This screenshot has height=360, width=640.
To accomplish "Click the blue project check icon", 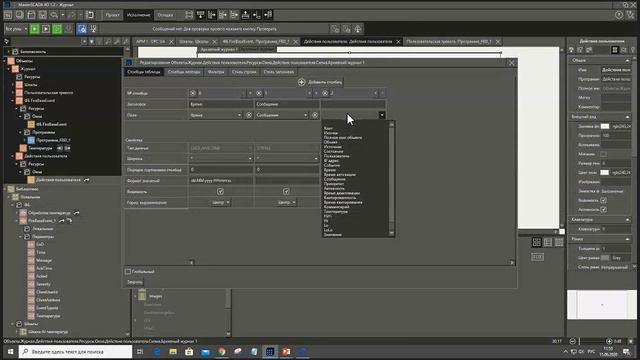I will (82, 29).
